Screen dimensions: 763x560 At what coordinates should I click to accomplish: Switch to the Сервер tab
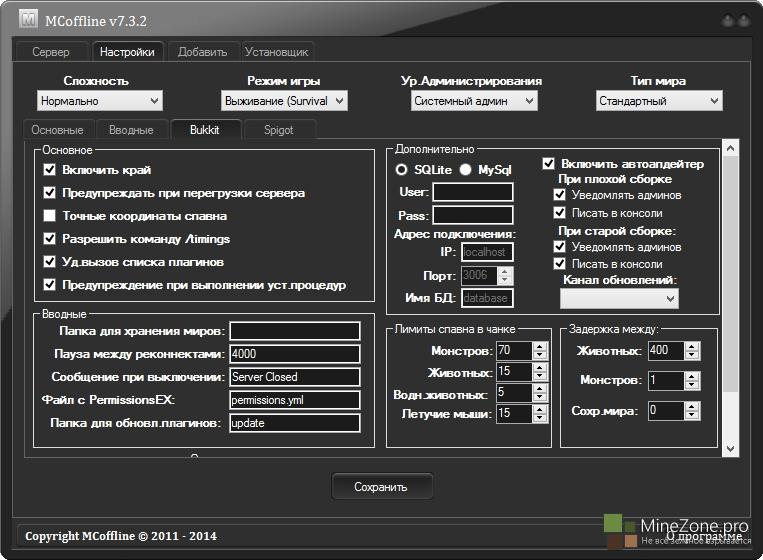click(x=51, y=52)
